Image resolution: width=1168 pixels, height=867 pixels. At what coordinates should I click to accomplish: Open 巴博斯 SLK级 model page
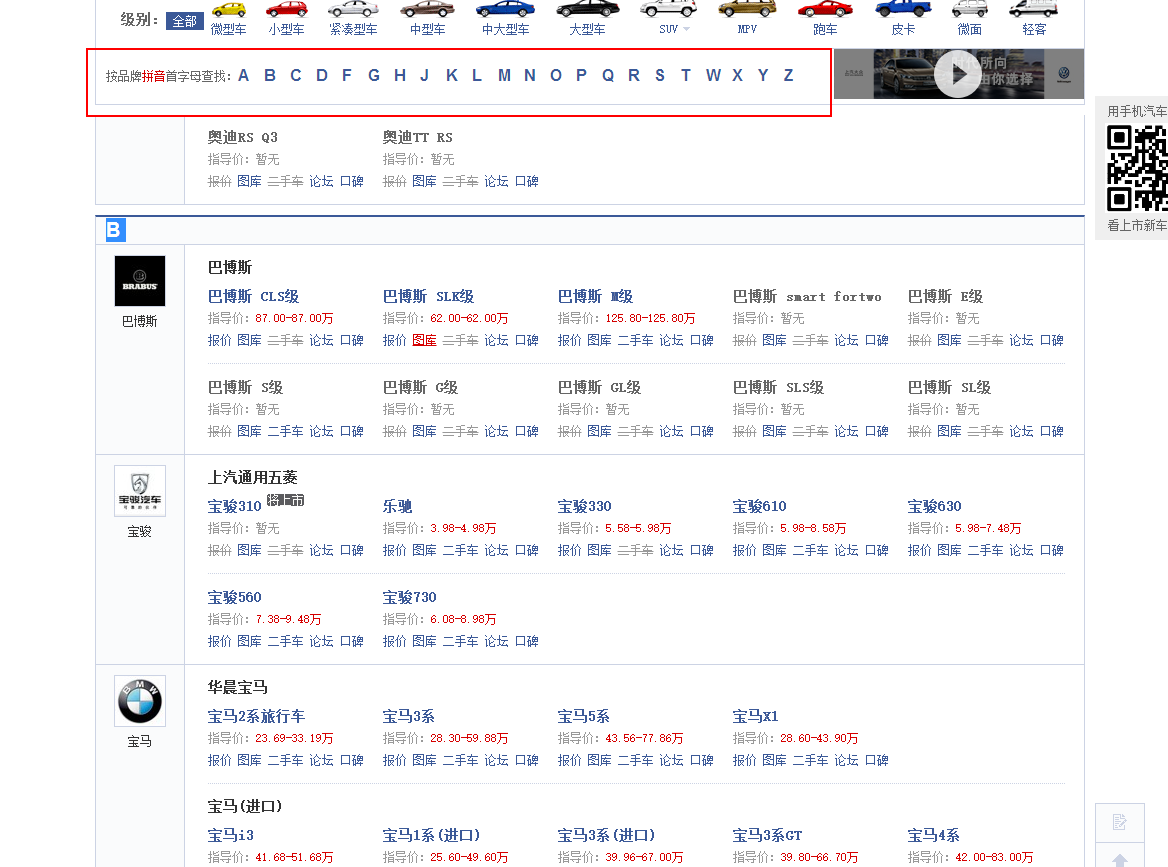click(428, 296)
